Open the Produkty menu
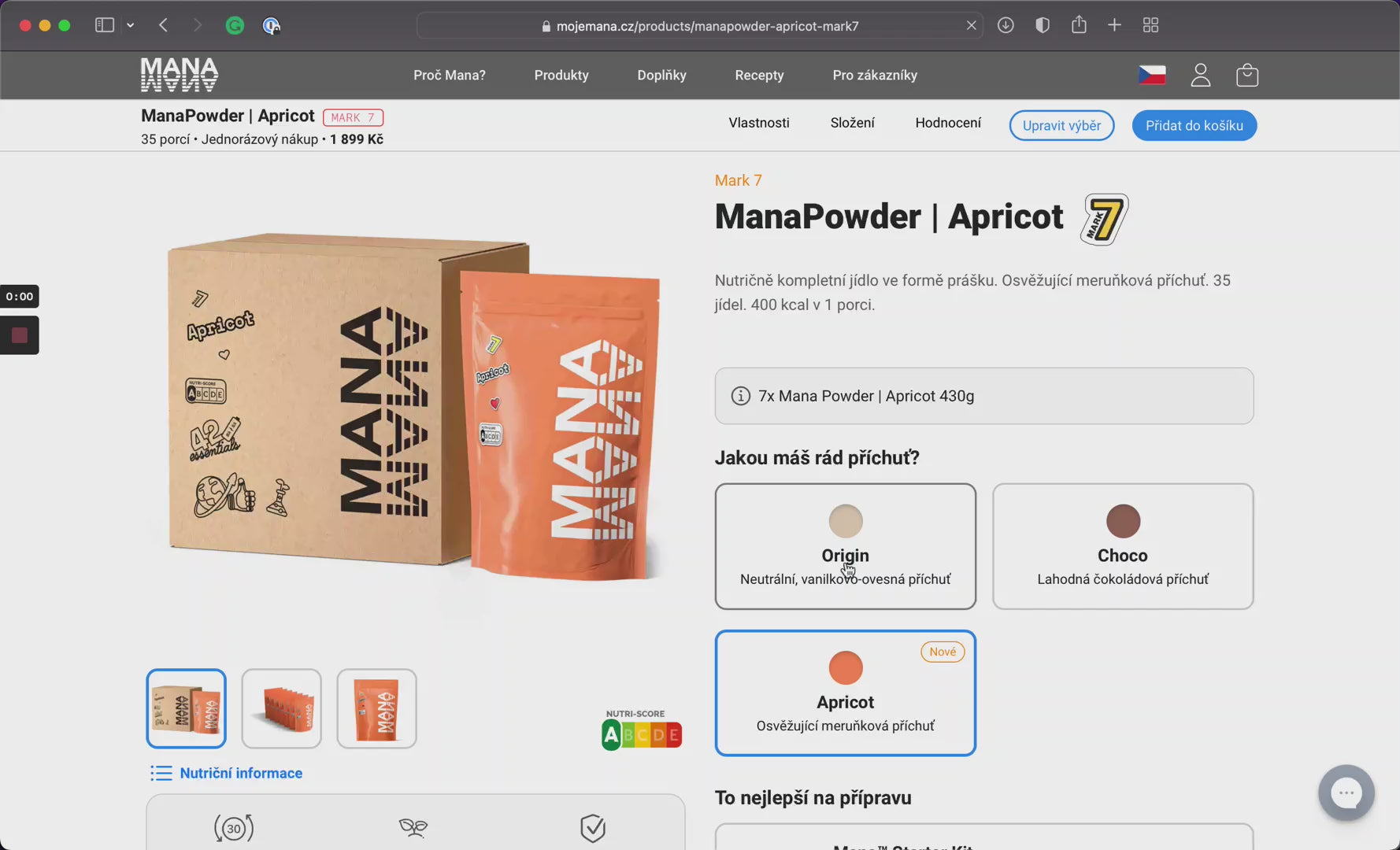1400x850 pixels. click(561, 76)
